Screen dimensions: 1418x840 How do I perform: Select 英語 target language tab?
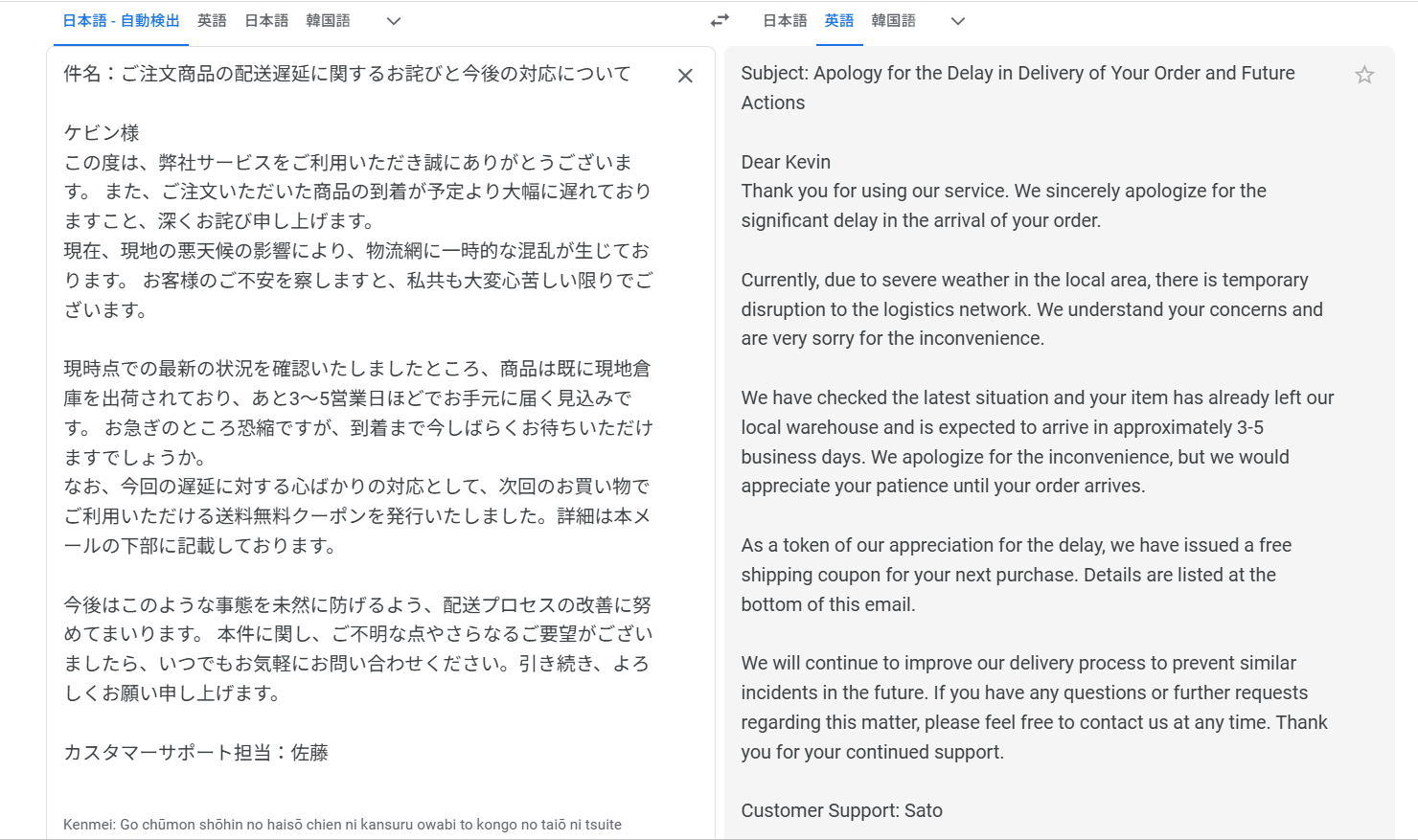tap(839, 20)
